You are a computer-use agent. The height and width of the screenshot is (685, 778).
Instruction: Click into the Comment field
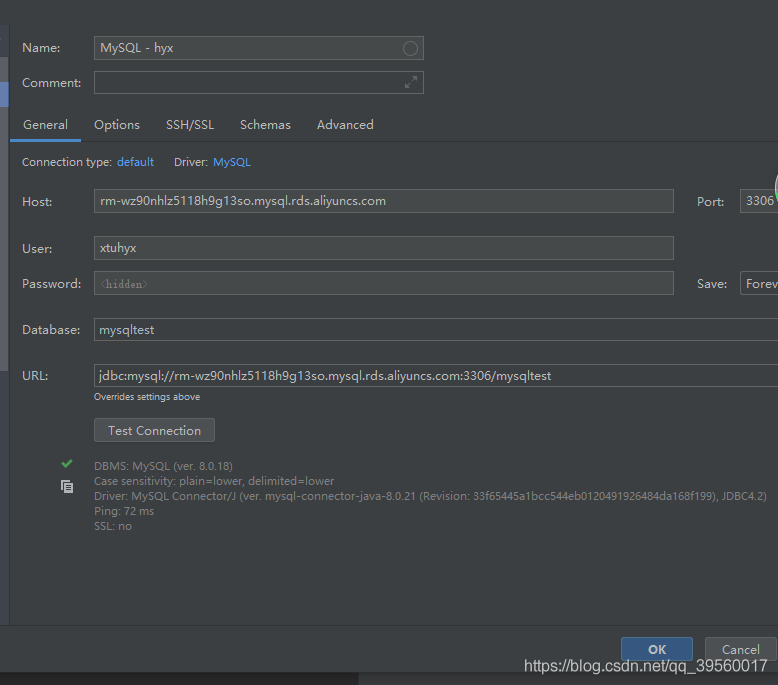[259, 82]
